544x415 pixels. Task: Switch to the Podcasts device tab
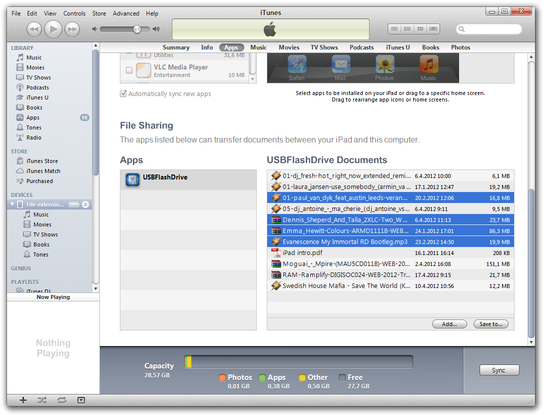click(362, 48)
